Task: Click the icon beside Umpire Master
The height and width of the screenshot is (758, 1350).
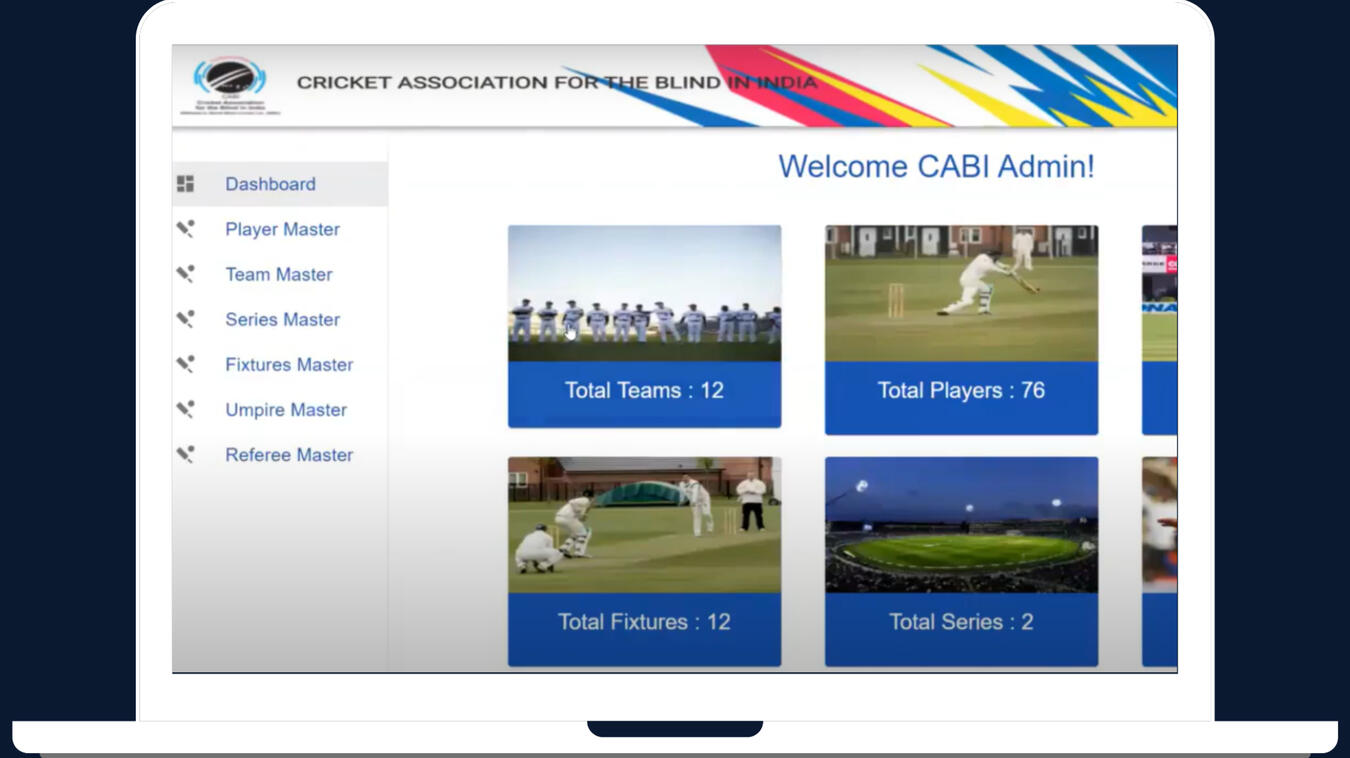Action: 186,409
